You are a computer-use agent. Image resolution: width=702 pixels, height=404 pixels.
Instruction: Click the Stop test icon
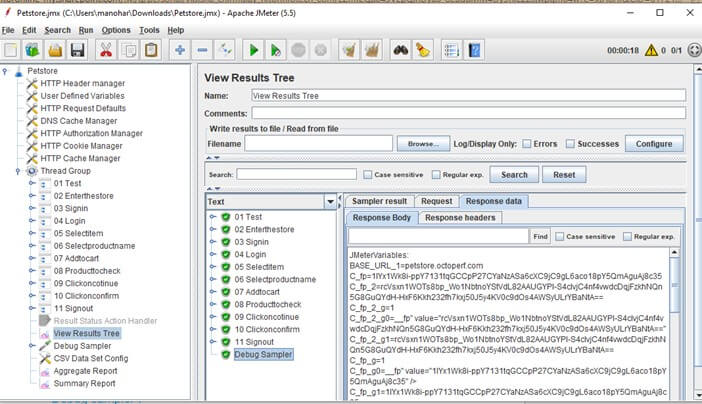(298, 50)
